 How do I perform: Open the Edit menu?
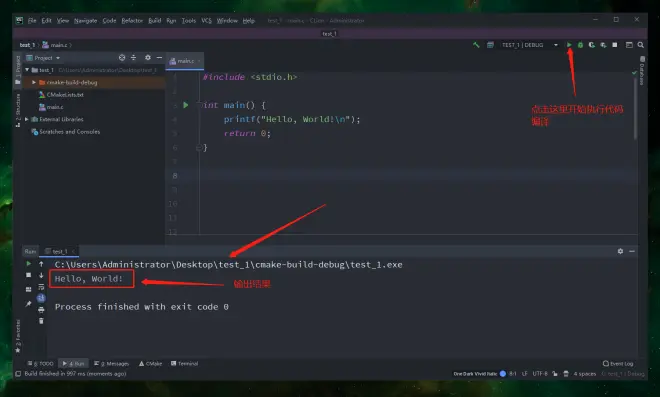pos(46,21)
